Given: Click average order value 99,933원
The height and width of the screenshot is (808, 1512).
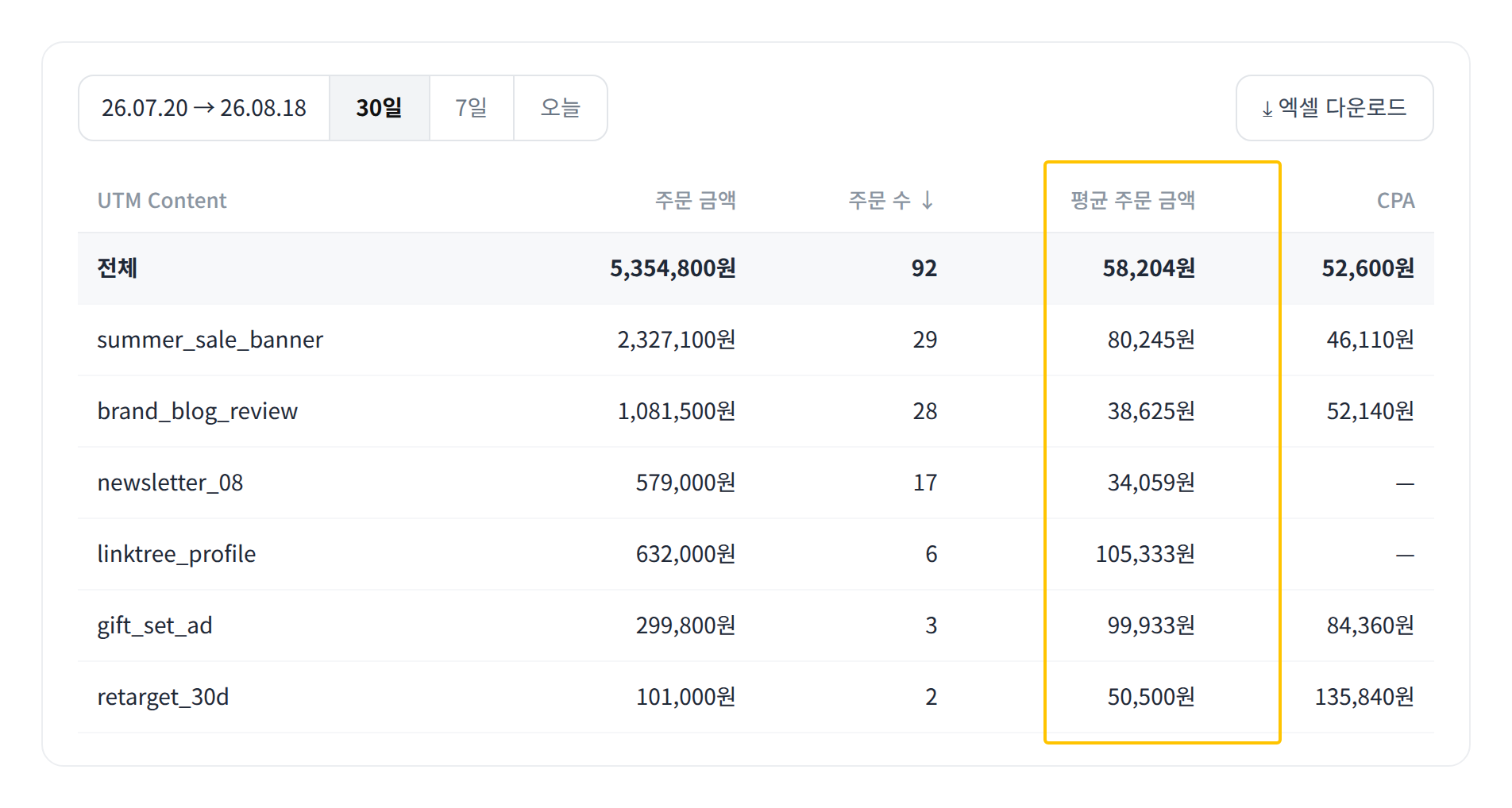Looking at the screenshot, I should coord(1151,625).
